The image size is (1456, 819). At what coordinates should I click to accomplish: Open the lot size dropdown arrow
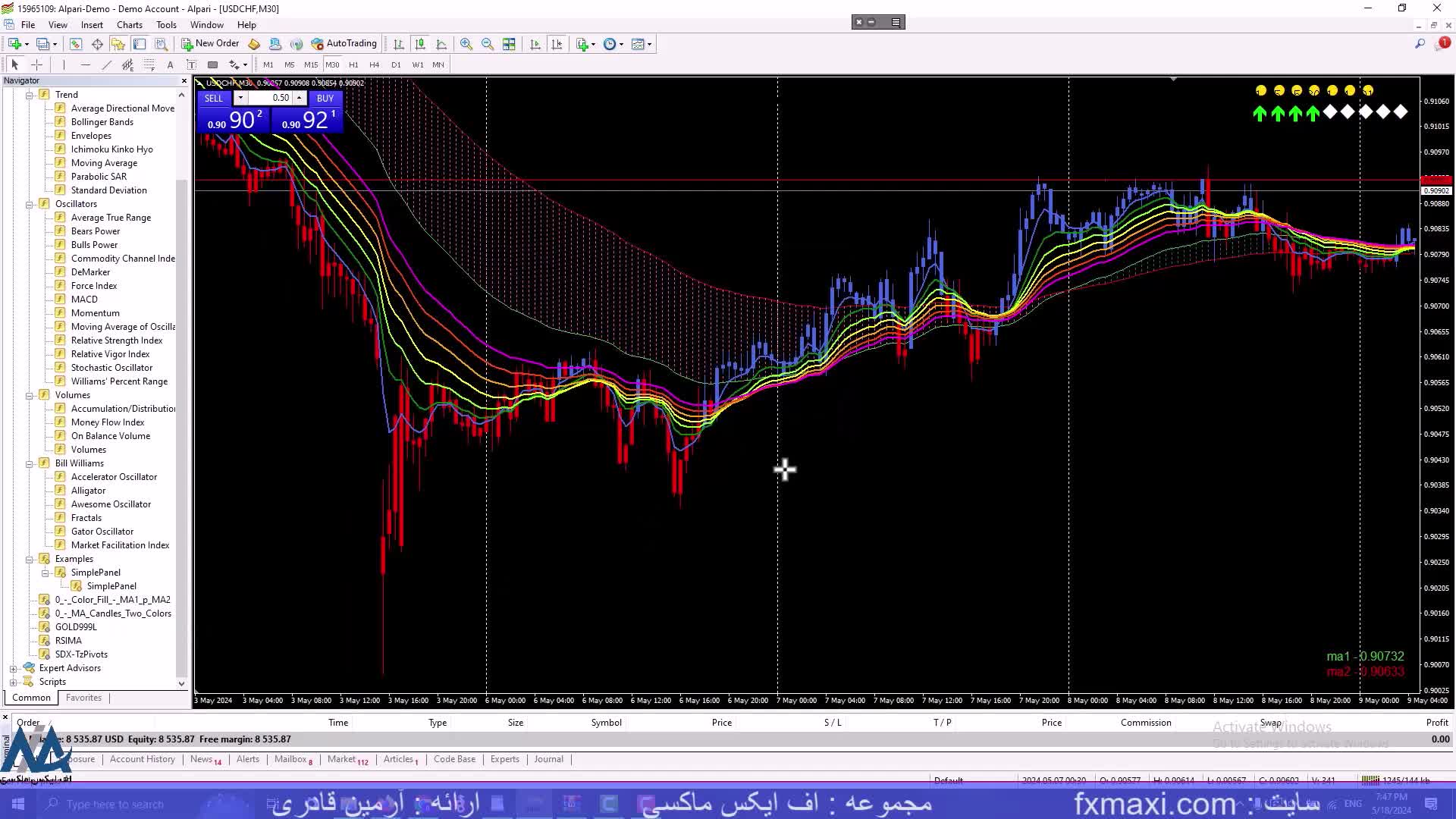pos(240,98)
